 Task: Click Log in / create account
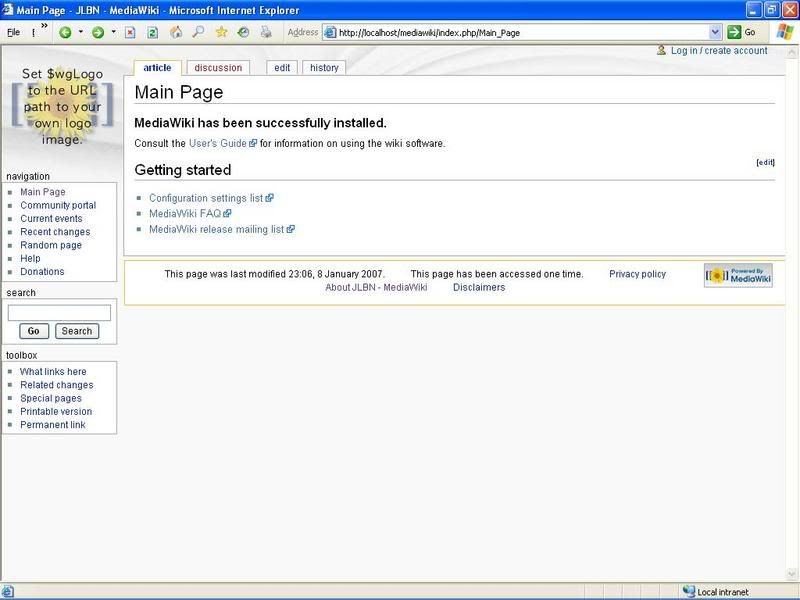pyautogui.click(x=719, y=51)
